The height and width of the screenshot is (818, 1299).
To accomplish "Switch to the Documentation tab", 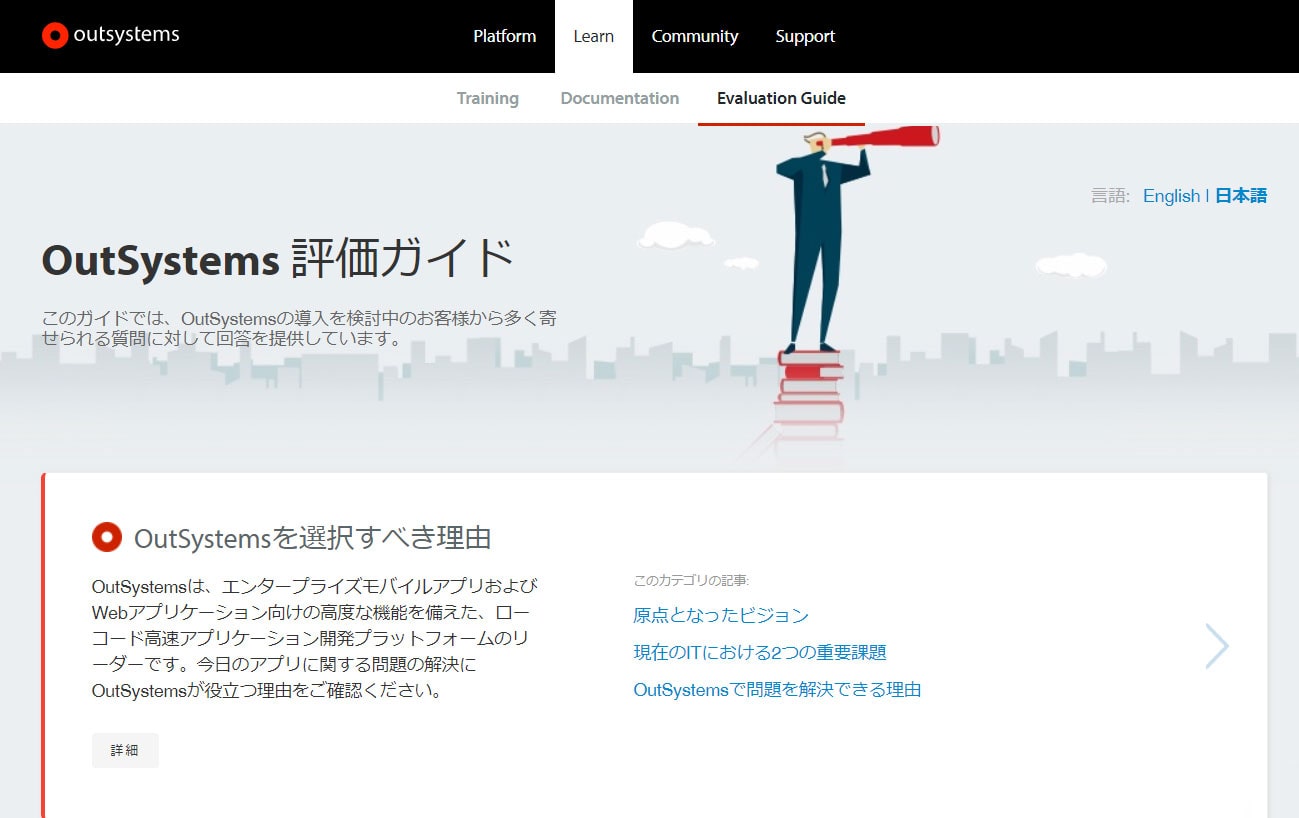I will pyautogui.click(x=620, y=98).
